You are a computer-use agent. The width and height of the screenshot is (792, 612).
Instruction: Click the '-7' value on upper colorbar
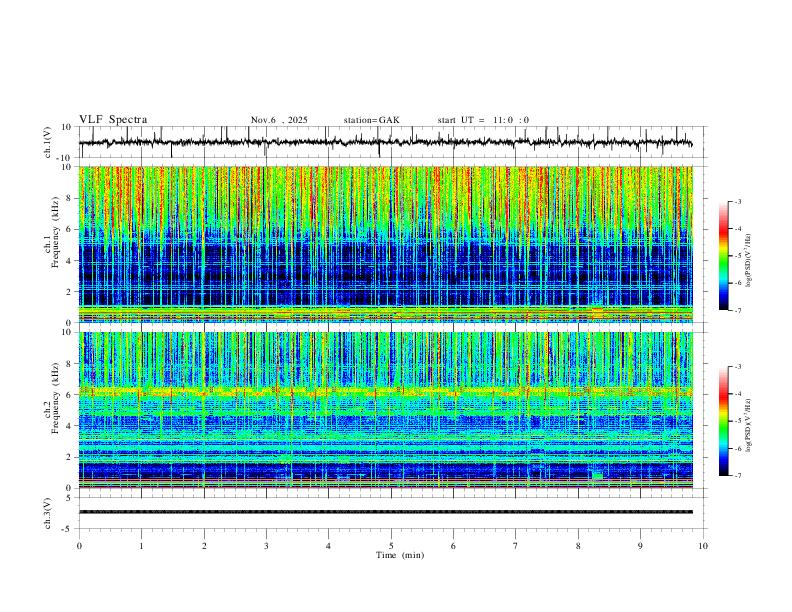[738, 310]
